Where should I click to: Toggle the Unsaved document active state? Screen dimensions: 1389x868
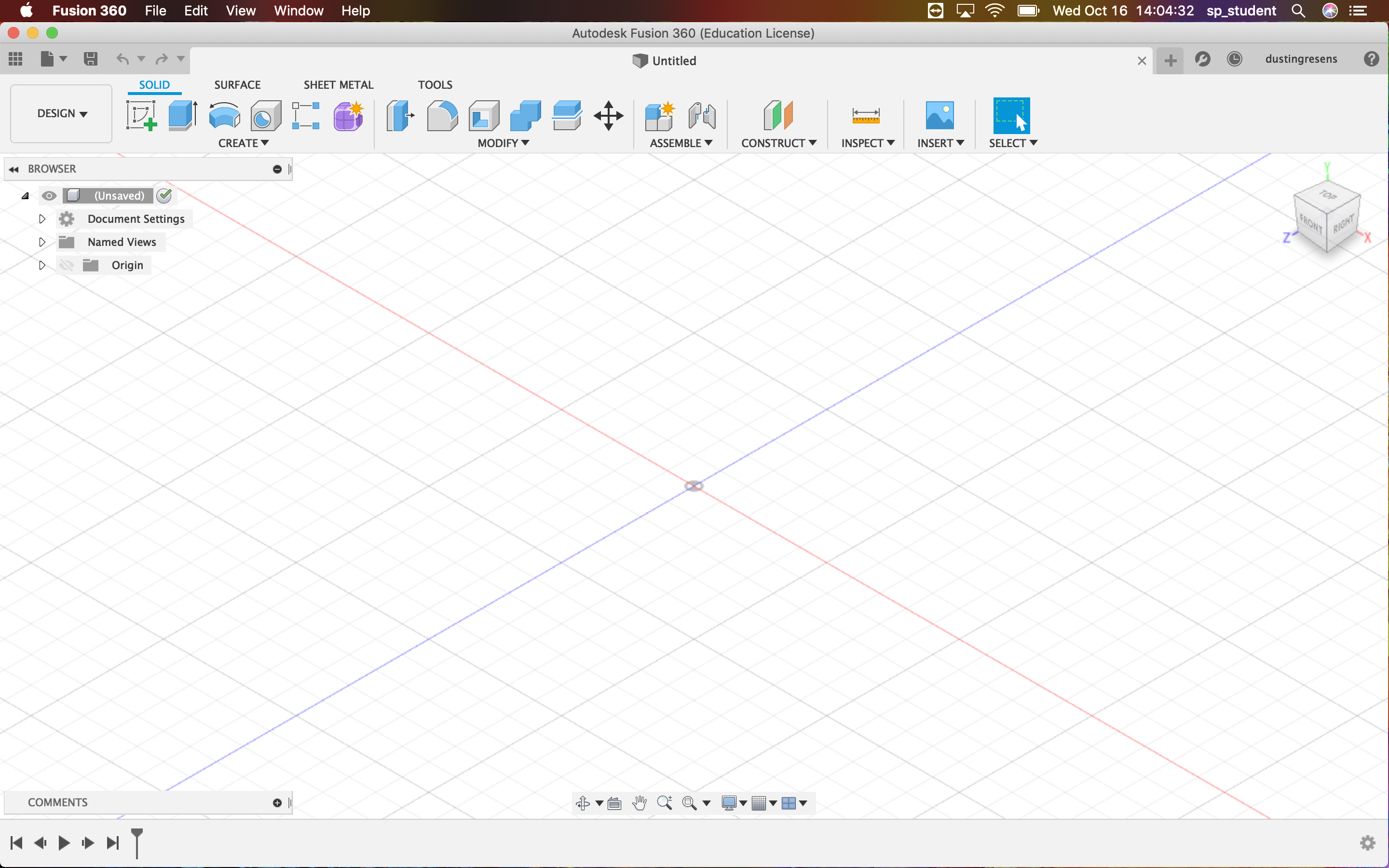[164, 195]
